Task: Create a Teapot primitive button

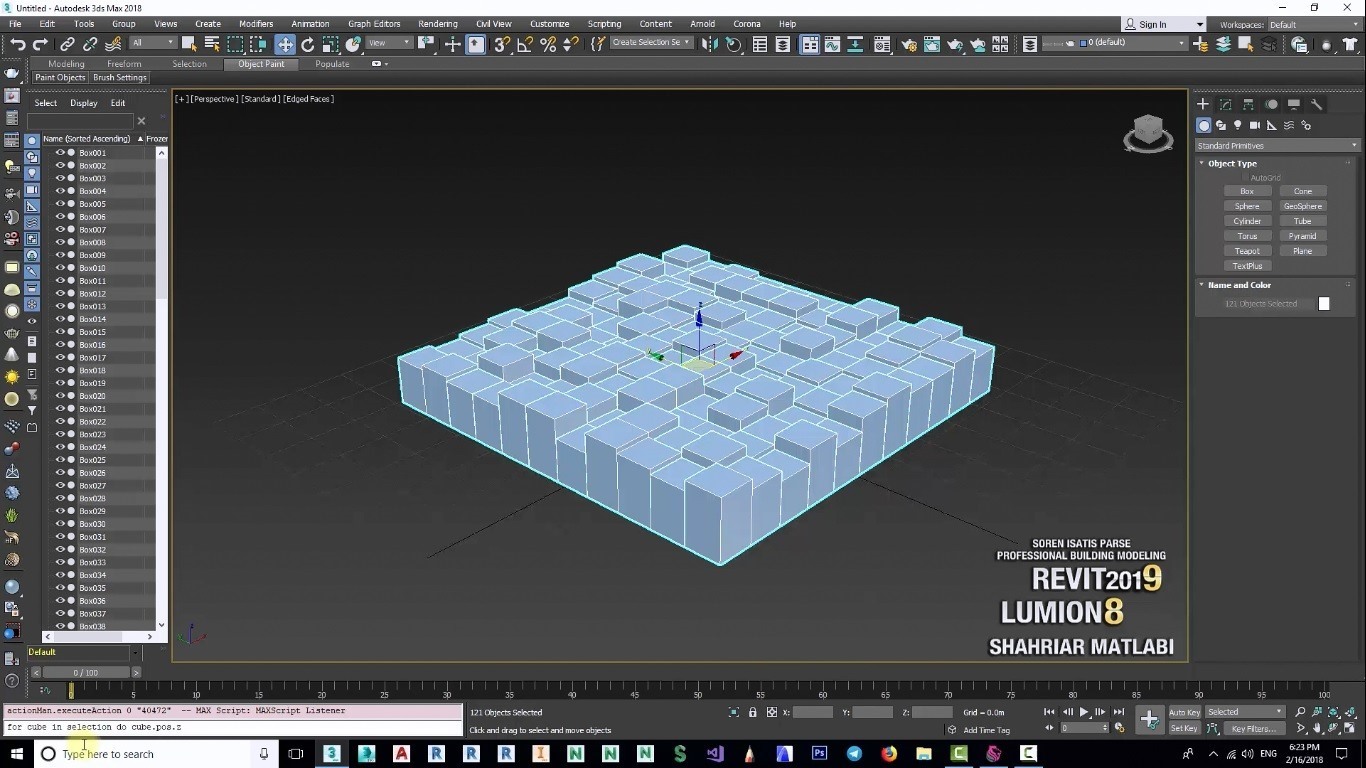Action: (x=1247, y=251)
